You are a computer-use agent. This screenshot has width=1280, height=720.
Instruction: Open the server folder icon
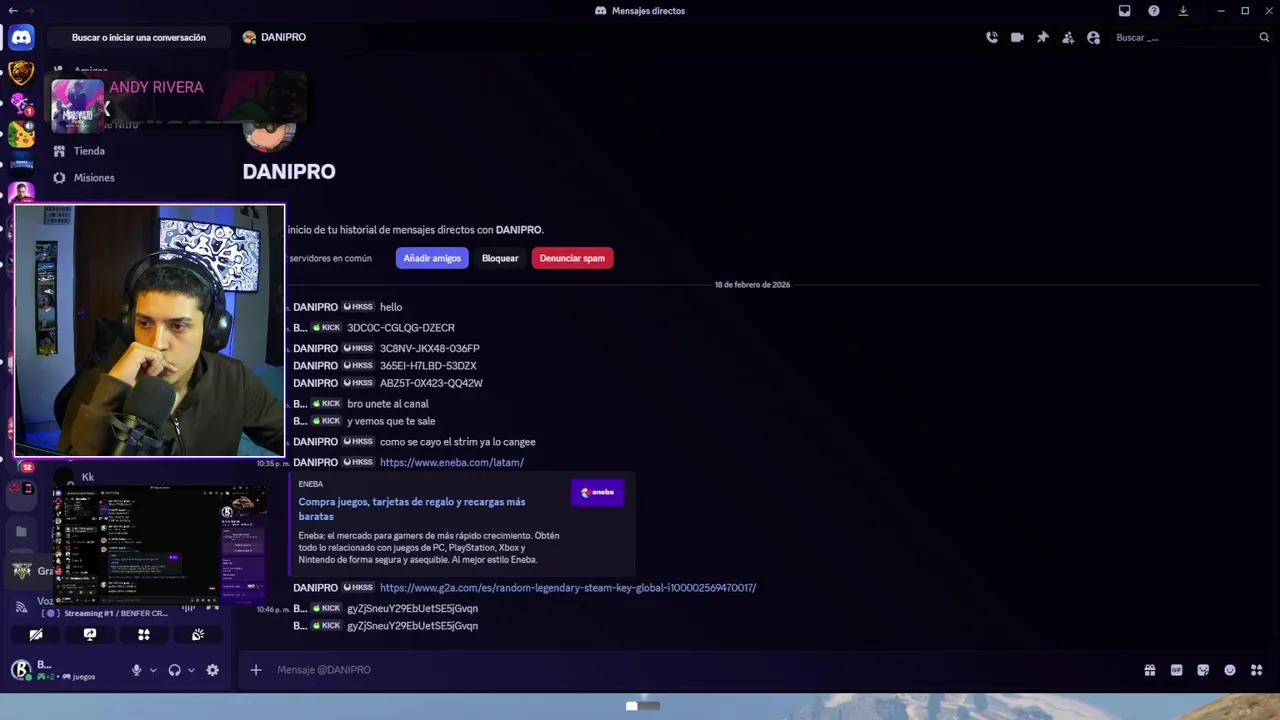point(21,531)
